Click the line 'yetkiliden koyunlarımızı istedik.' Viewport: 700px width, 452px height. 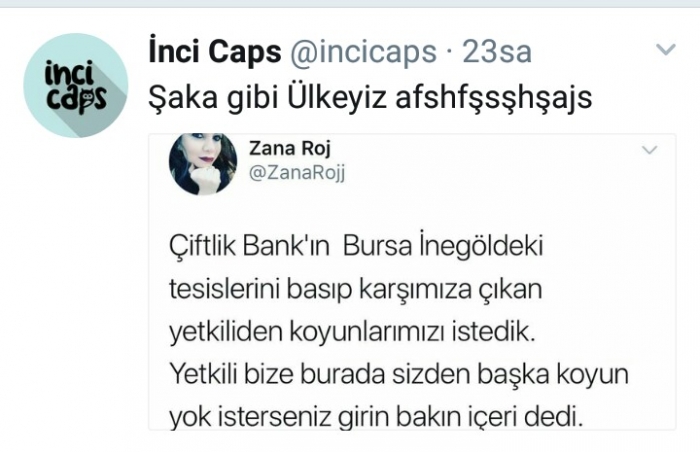[352, 332]
